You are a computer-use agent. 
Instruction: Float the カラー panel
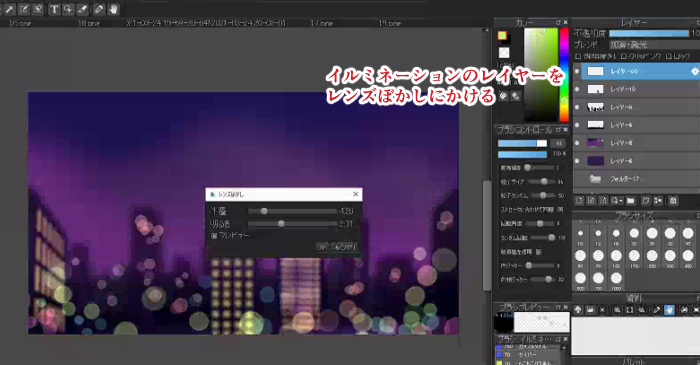click(x=558, y=22)
